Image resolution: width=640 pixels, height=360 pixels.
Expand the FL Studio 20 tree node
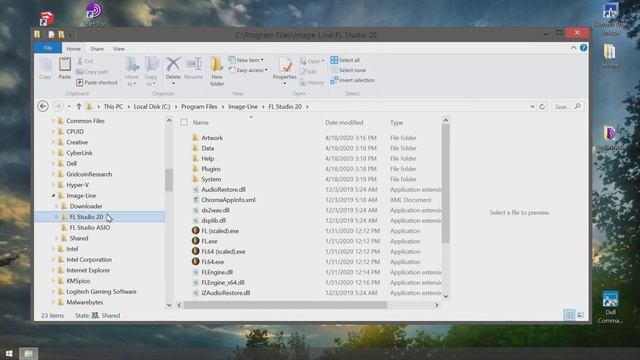[x=57, y=217]
